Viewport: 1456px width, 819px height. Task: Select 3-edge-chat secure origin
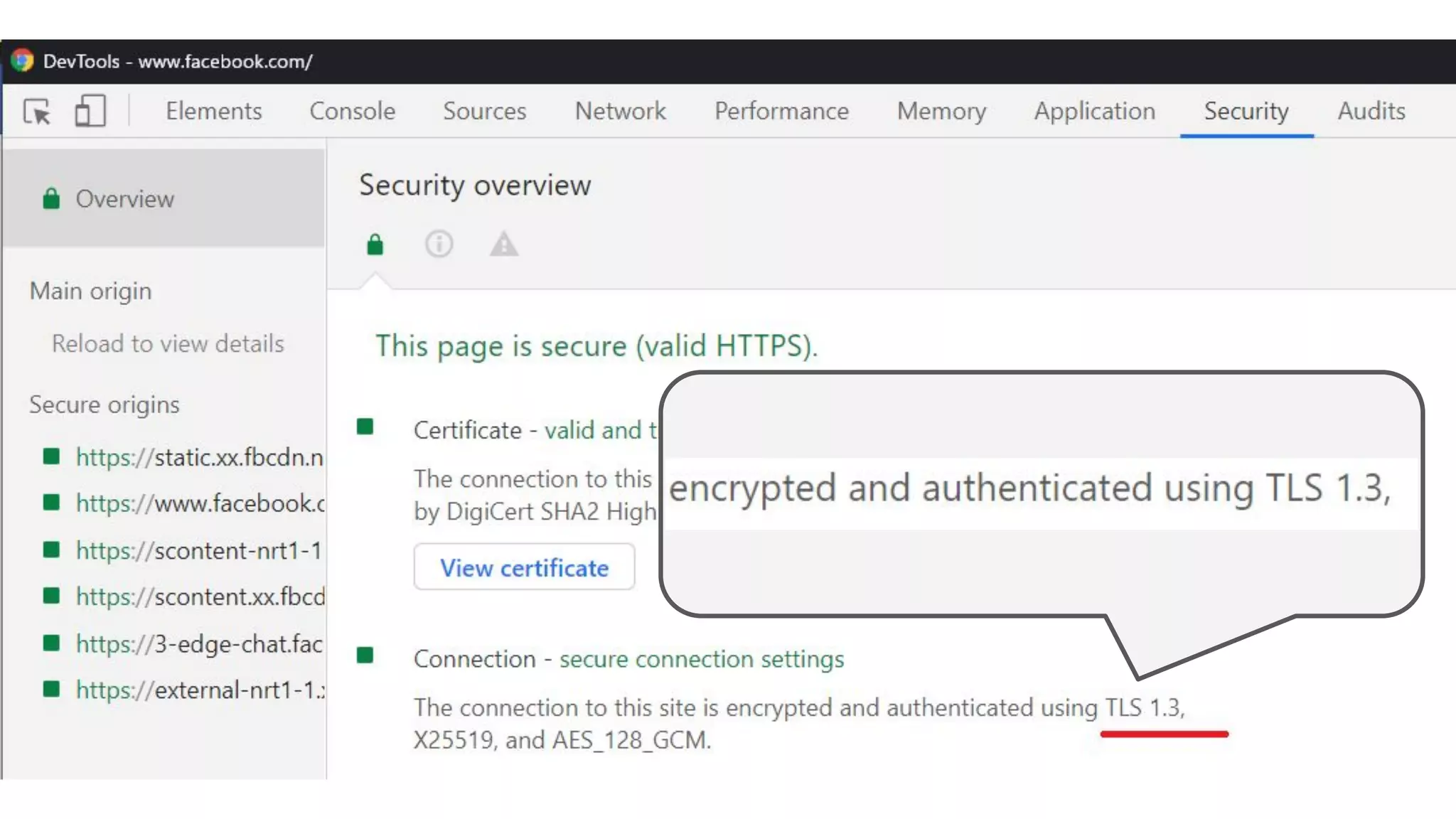tap(199, 644)
